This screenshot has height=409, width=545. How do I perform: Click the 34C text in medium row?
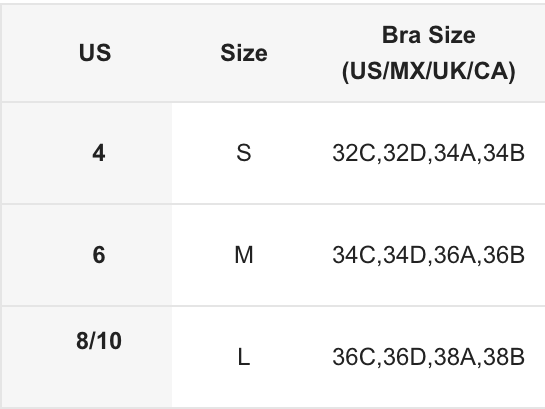(354, 255)
